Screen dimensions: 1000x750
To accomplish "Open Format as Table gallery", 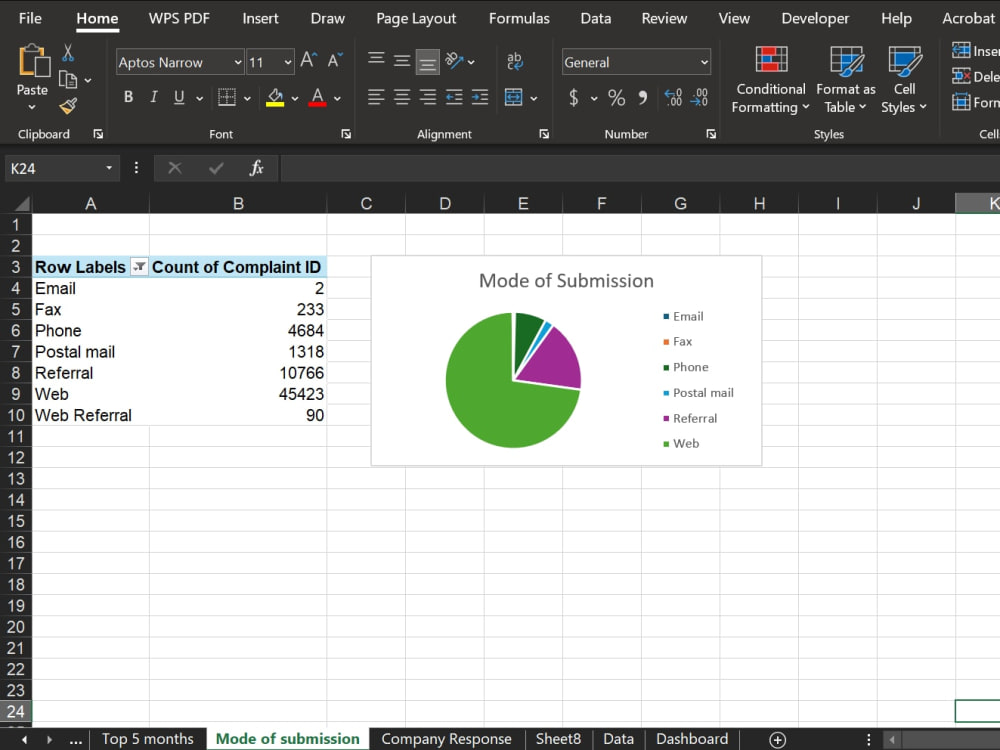I will [x=846, y=80].
